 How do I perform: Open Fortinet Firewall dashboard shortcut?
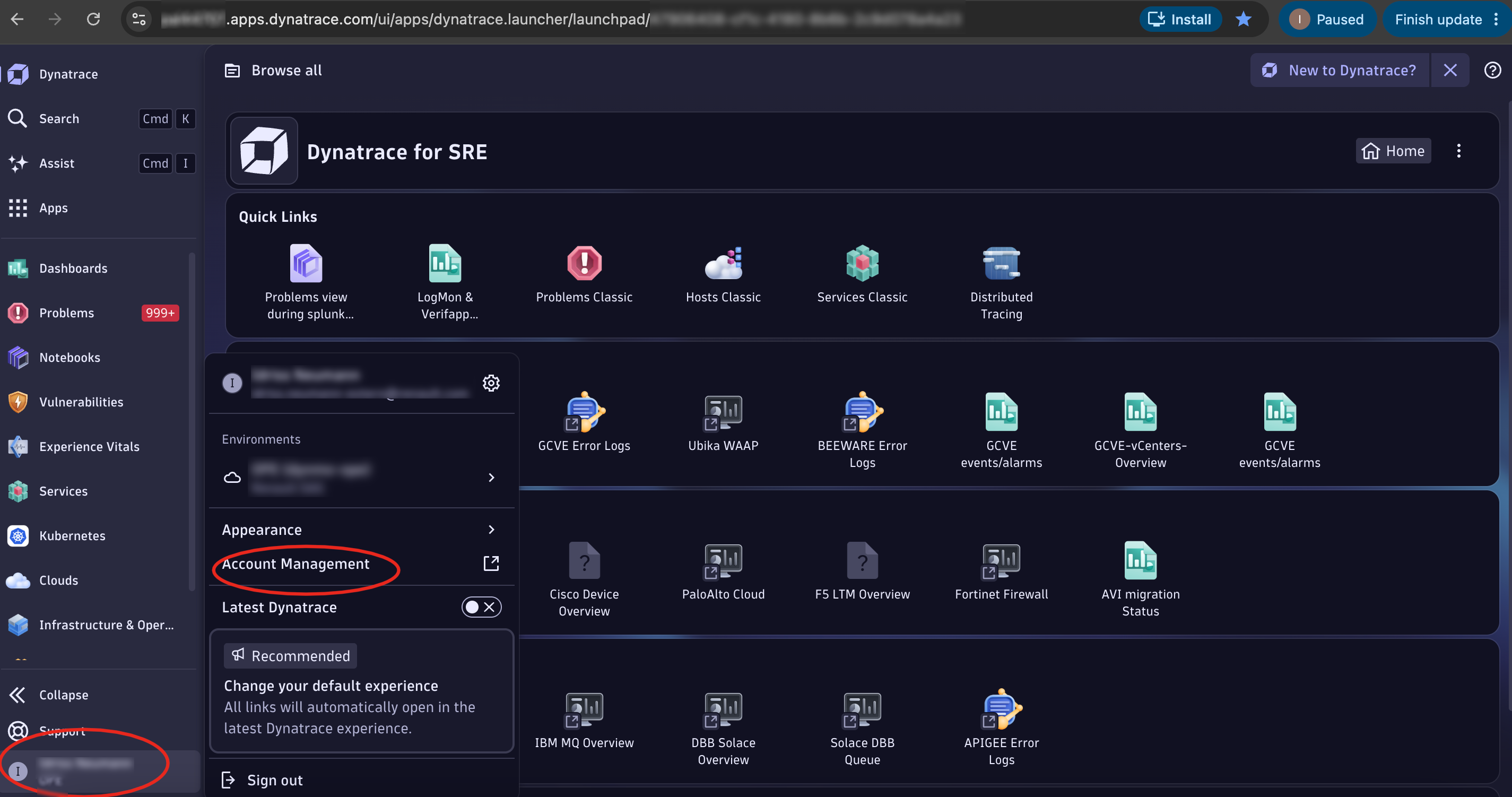pyautogui.click(x=1001, y=571)
